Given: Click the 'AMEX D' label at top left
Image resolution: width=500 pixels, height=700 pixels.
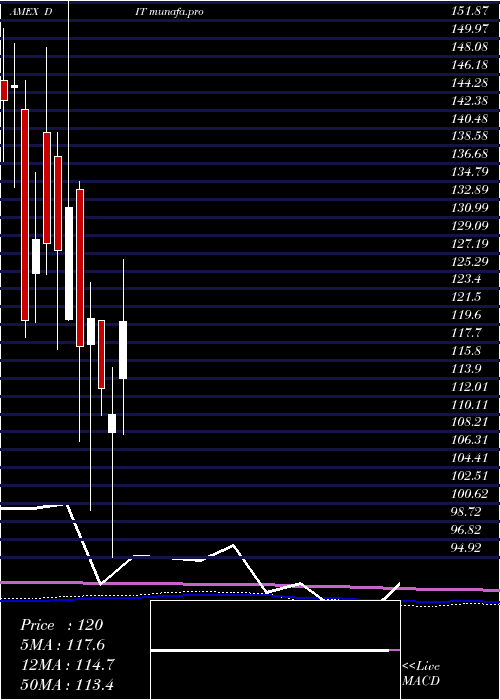Looking at the screenshot, I should [31, 12].
